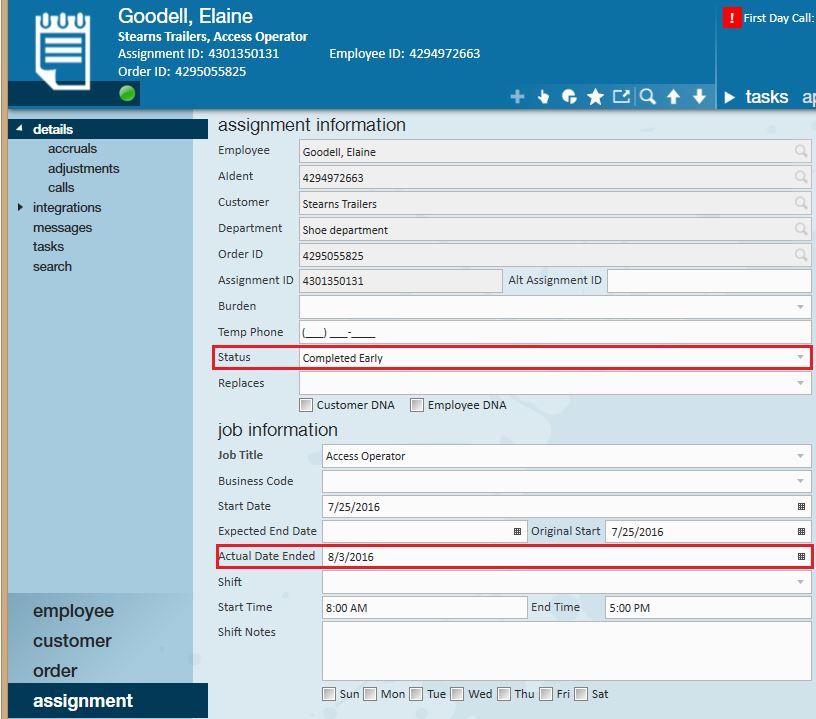The width and height of the screenshot is (816, 719).
Task: Toggle the Fri checkbox
Action: (x=546, y=694)
